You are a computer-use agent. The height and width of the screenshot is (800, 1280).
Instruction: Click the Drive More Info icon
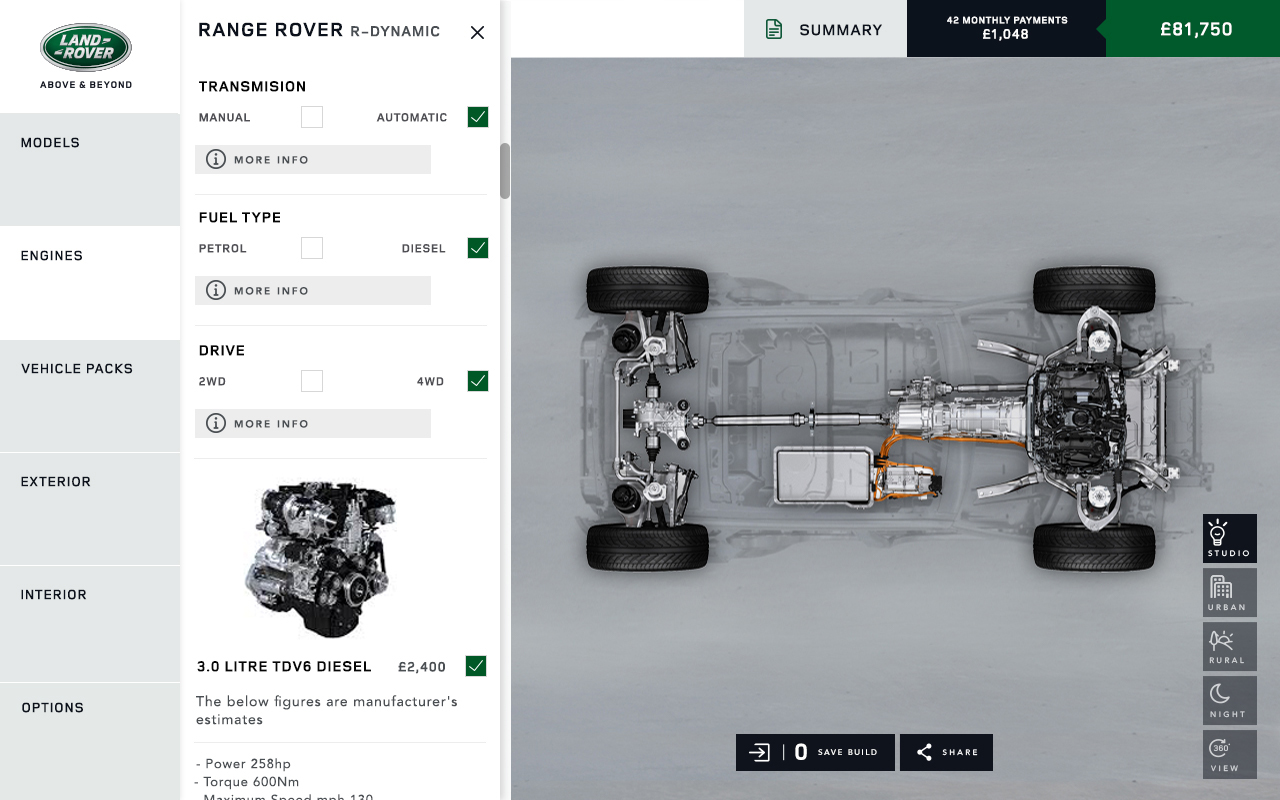point(216,423)
